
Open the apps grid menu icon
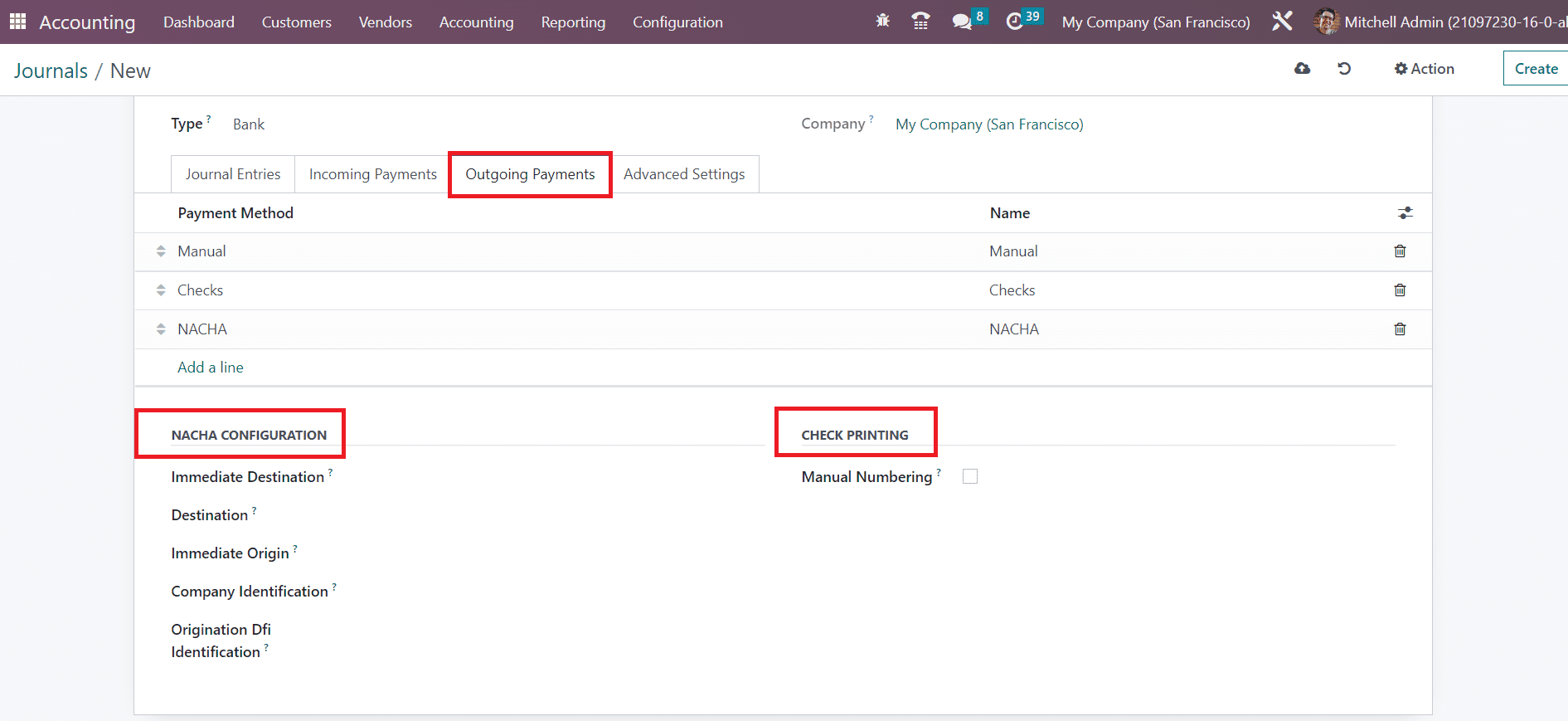click(17, 22)
